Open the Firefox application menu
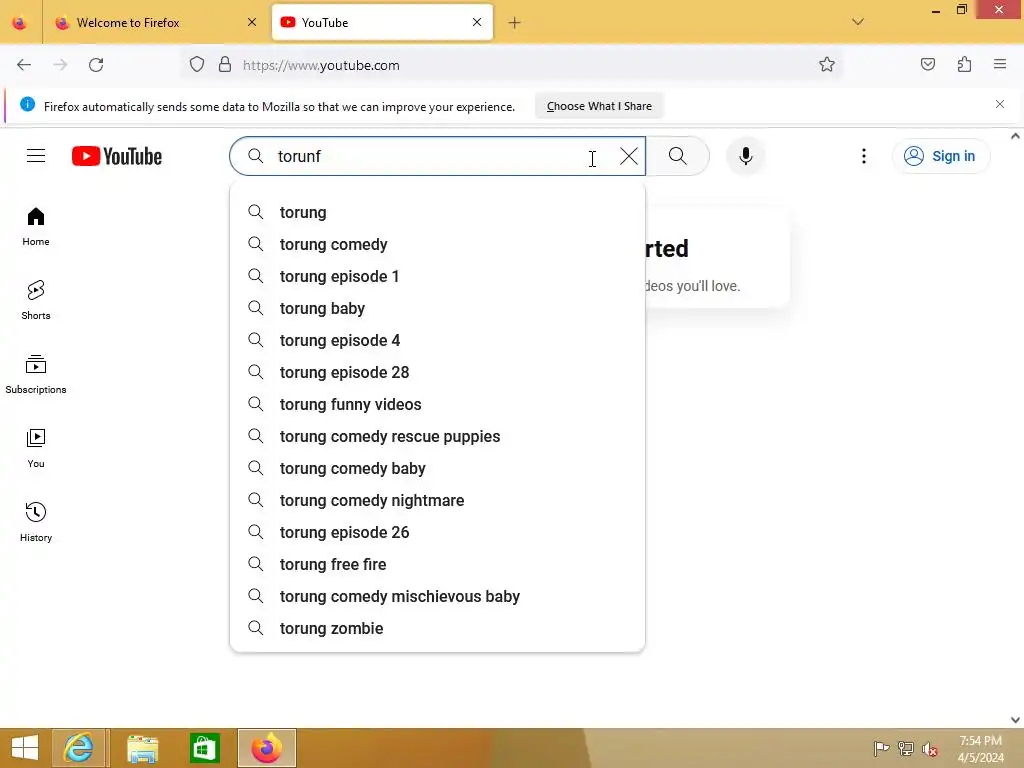The height and width of the screenshot is (768, 1024). (x=1000, y=65)
